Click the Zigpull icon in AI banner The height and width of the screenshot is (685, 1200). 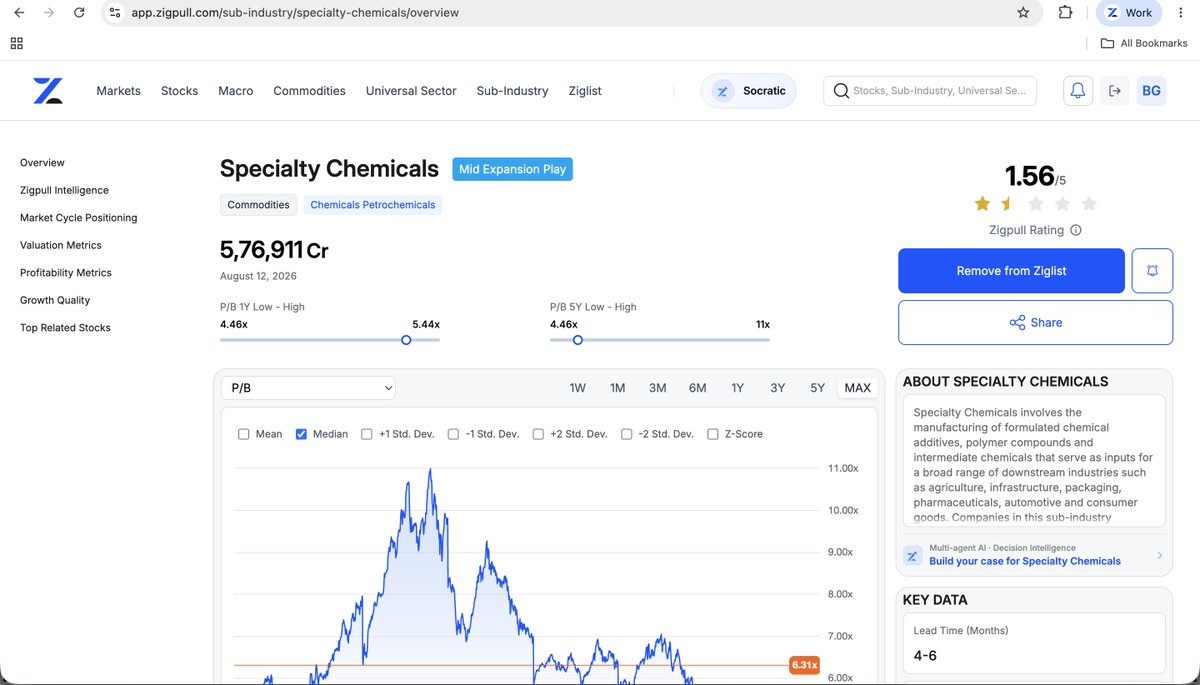point(912,555)
